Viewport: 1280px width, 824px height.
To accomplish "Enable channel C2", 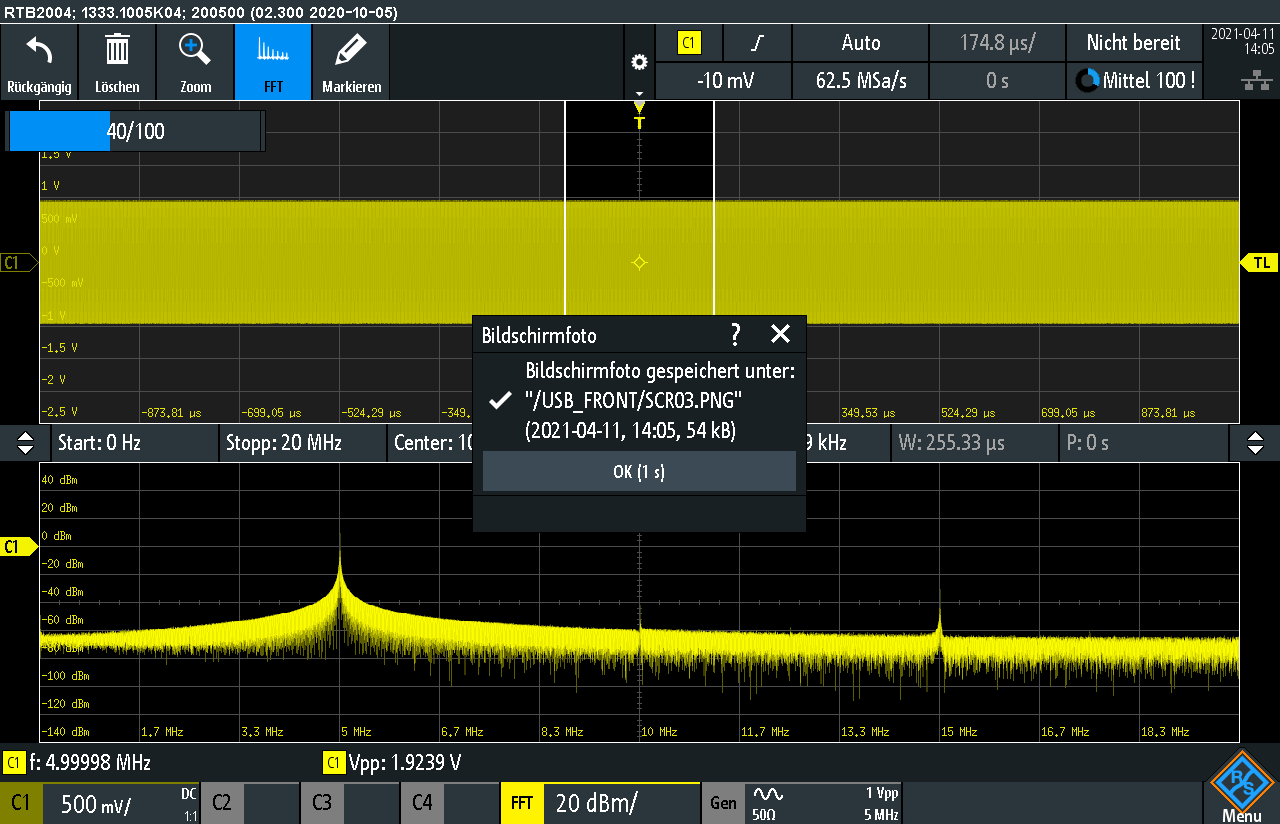I will pyautogui.click(x=251, y=803).
